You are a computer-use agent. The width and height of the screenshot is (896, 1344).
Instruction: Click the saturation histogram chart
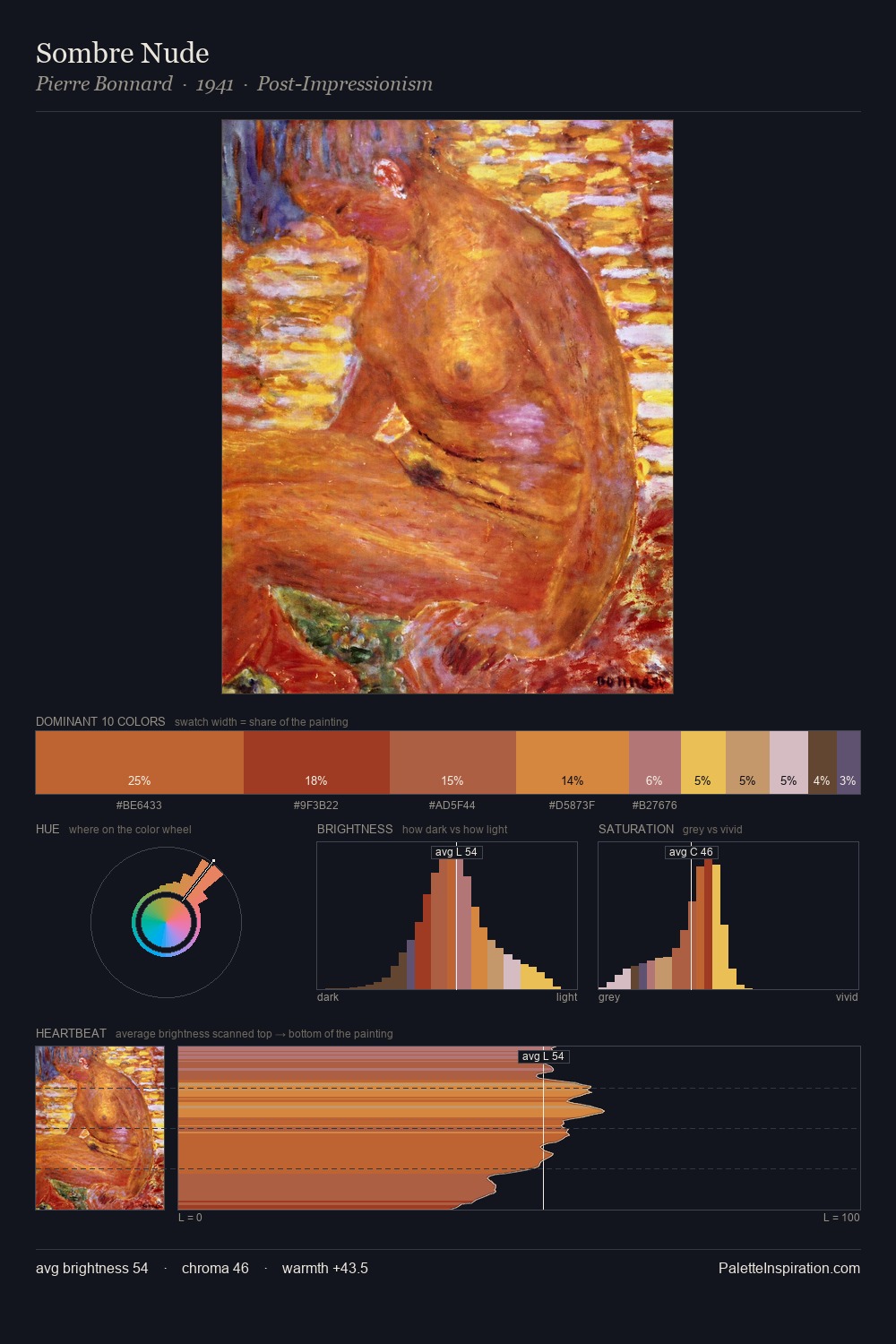click(728, 916)
